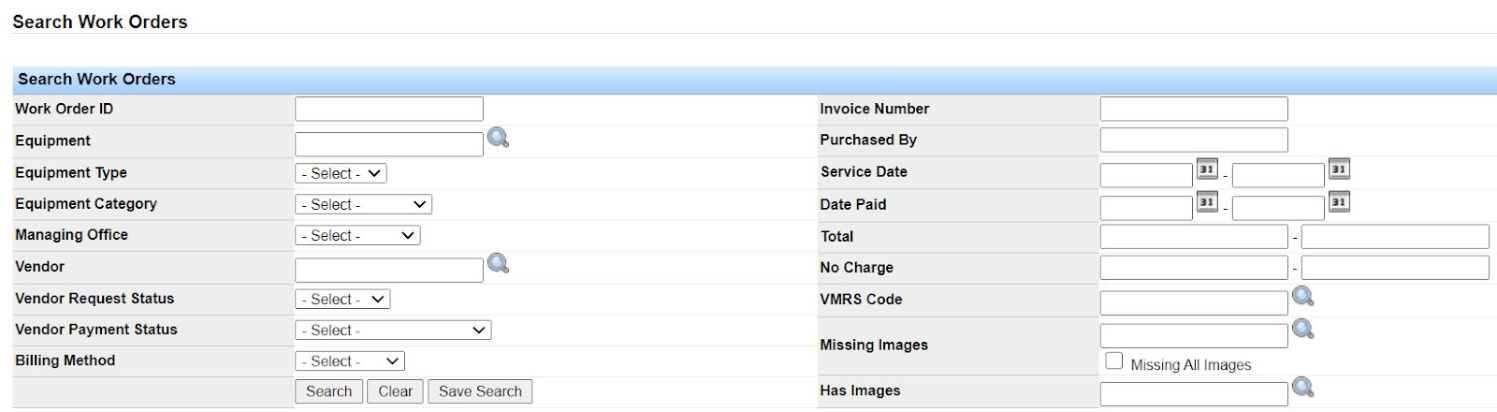1497x412 pixels.
Task: Focus the Vendor text field
Action: tap(389, 268)
